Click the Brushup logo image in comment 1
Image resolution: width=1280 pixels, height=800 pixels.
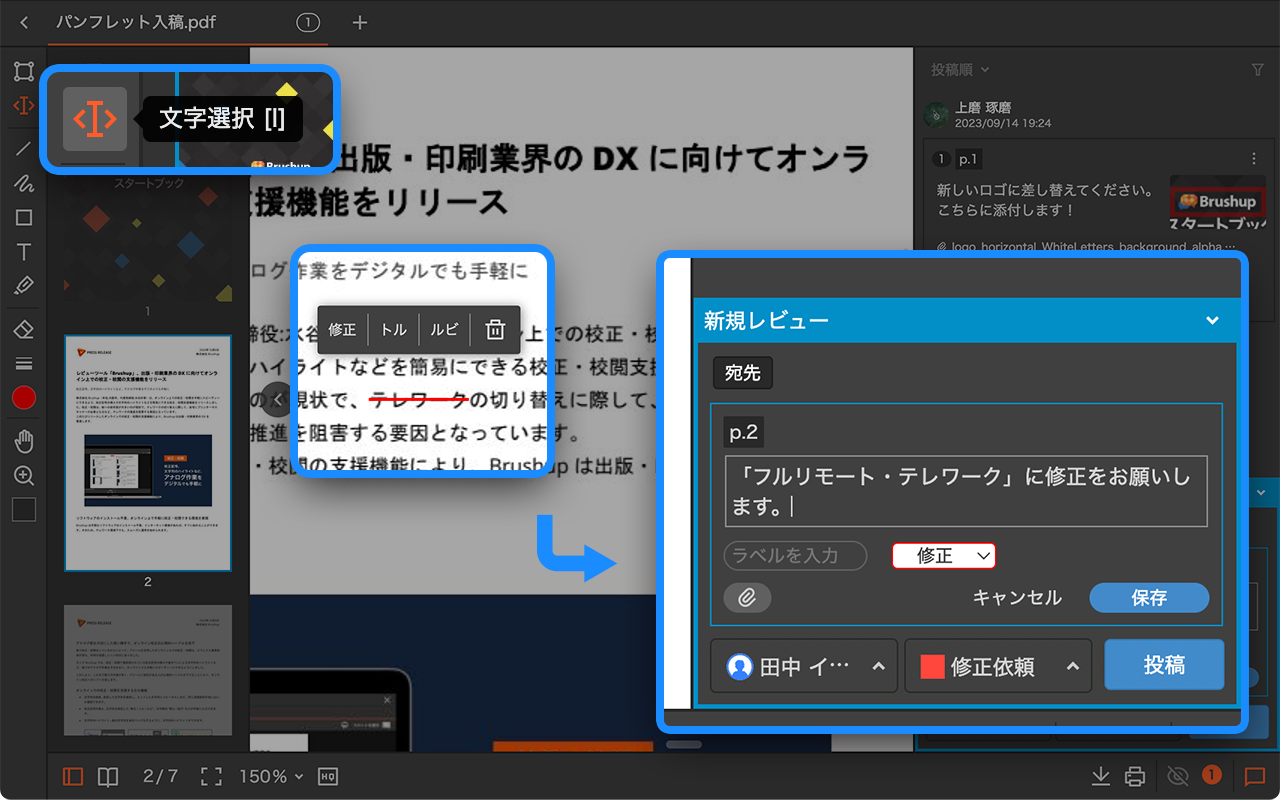pyautogui.click(x=1217, y=204)
